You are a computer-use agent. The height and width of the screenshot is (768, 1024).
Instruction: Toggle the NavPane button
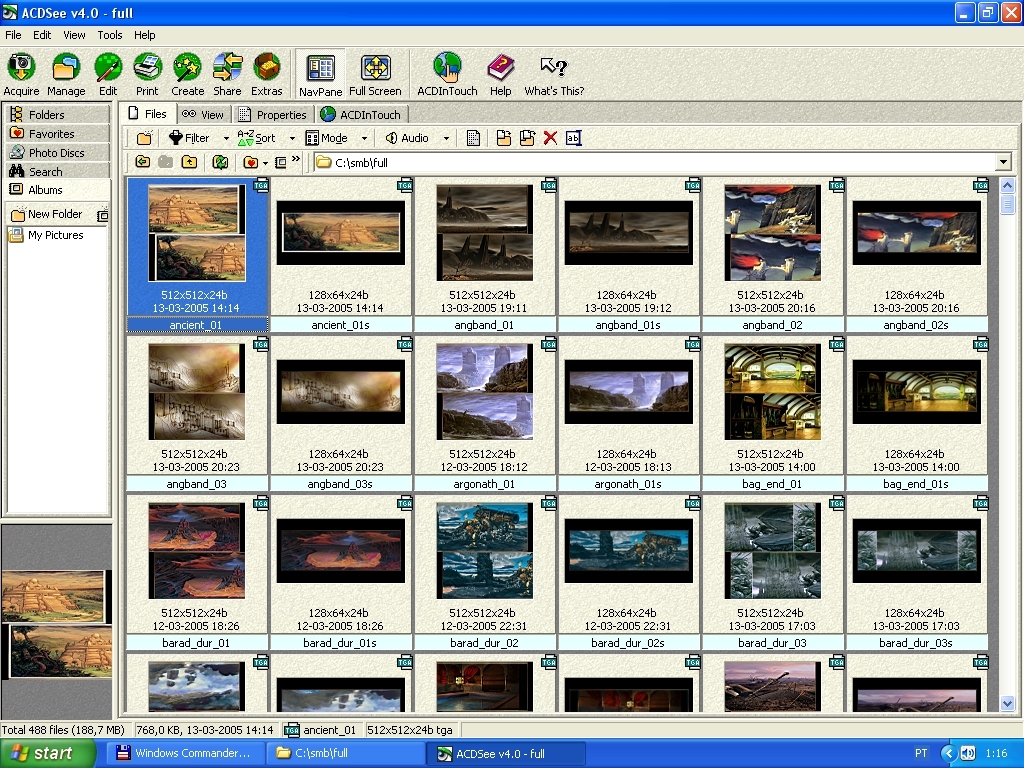[321, 75]
